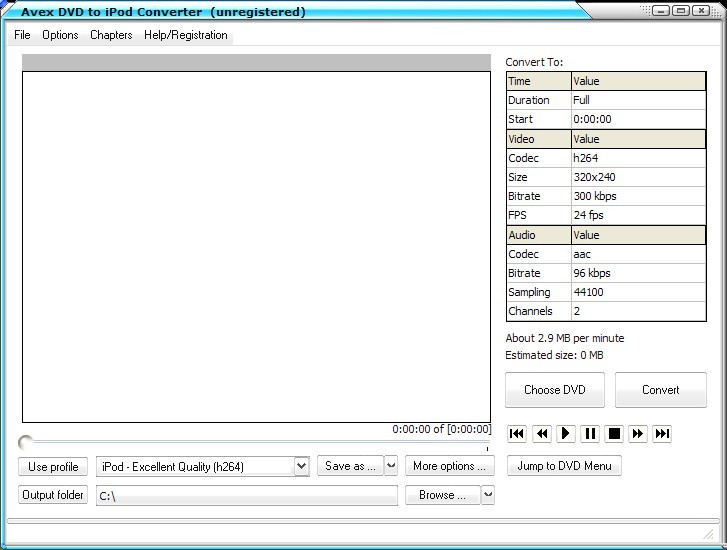This screenshot has height=550, width=727.
Task: Select the Size value 320x240
Action: (x=638, y=177)
